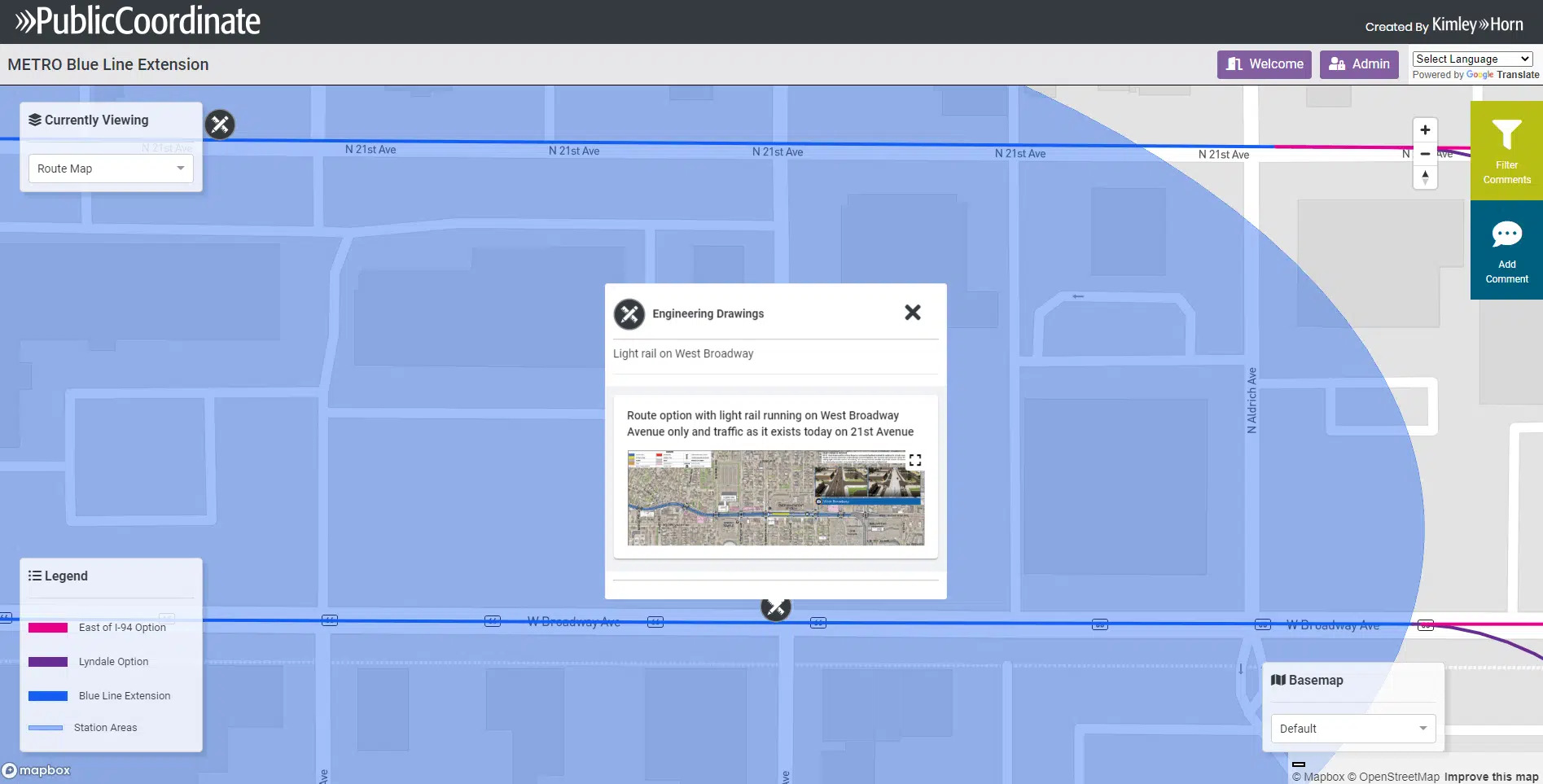The image size is (1543, 784).
Task: Click the PublicCoordinate logo
Action: tap(138, 21)
